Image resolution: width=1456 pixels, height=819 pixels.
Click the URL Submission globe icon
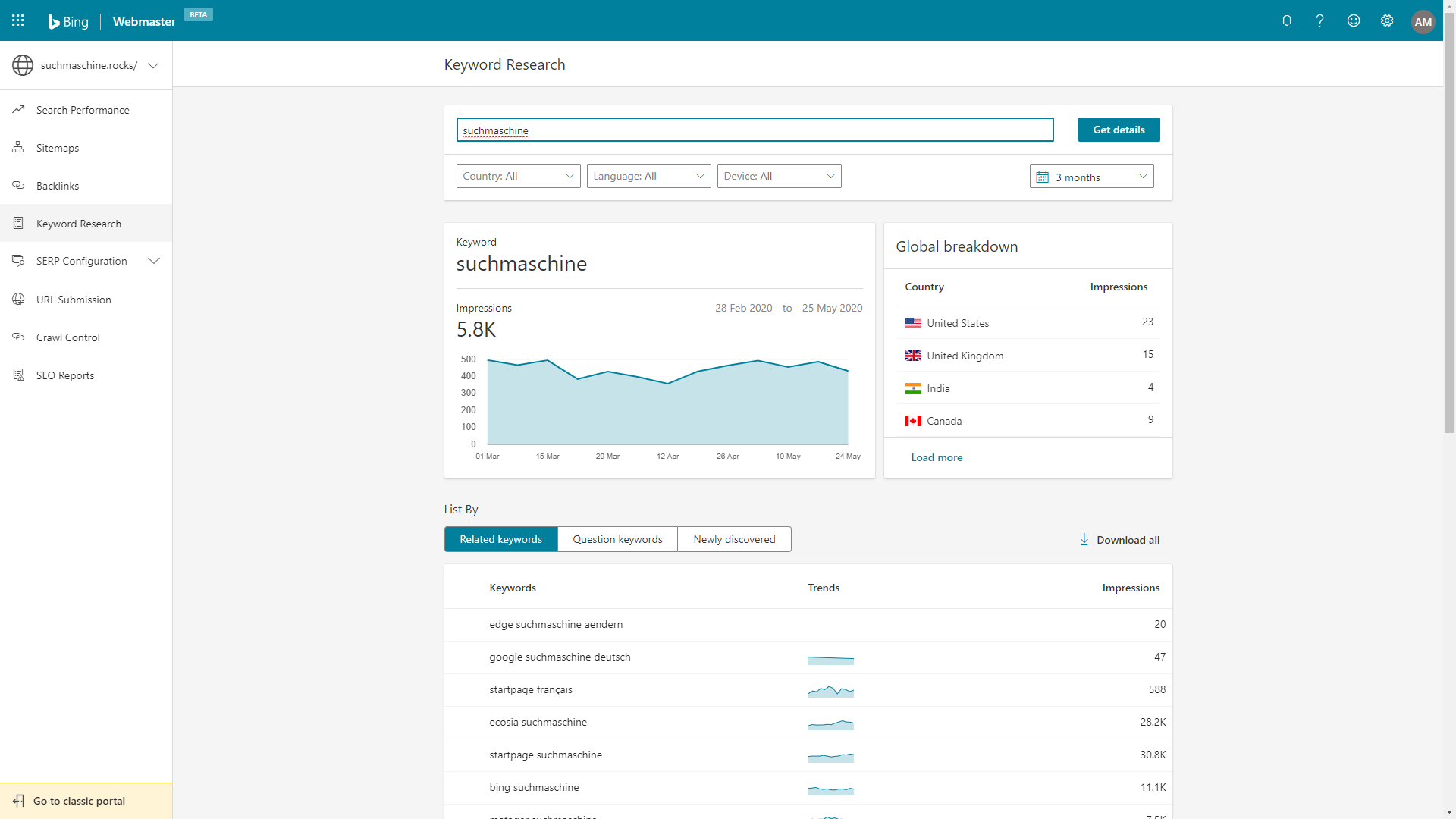18,299
